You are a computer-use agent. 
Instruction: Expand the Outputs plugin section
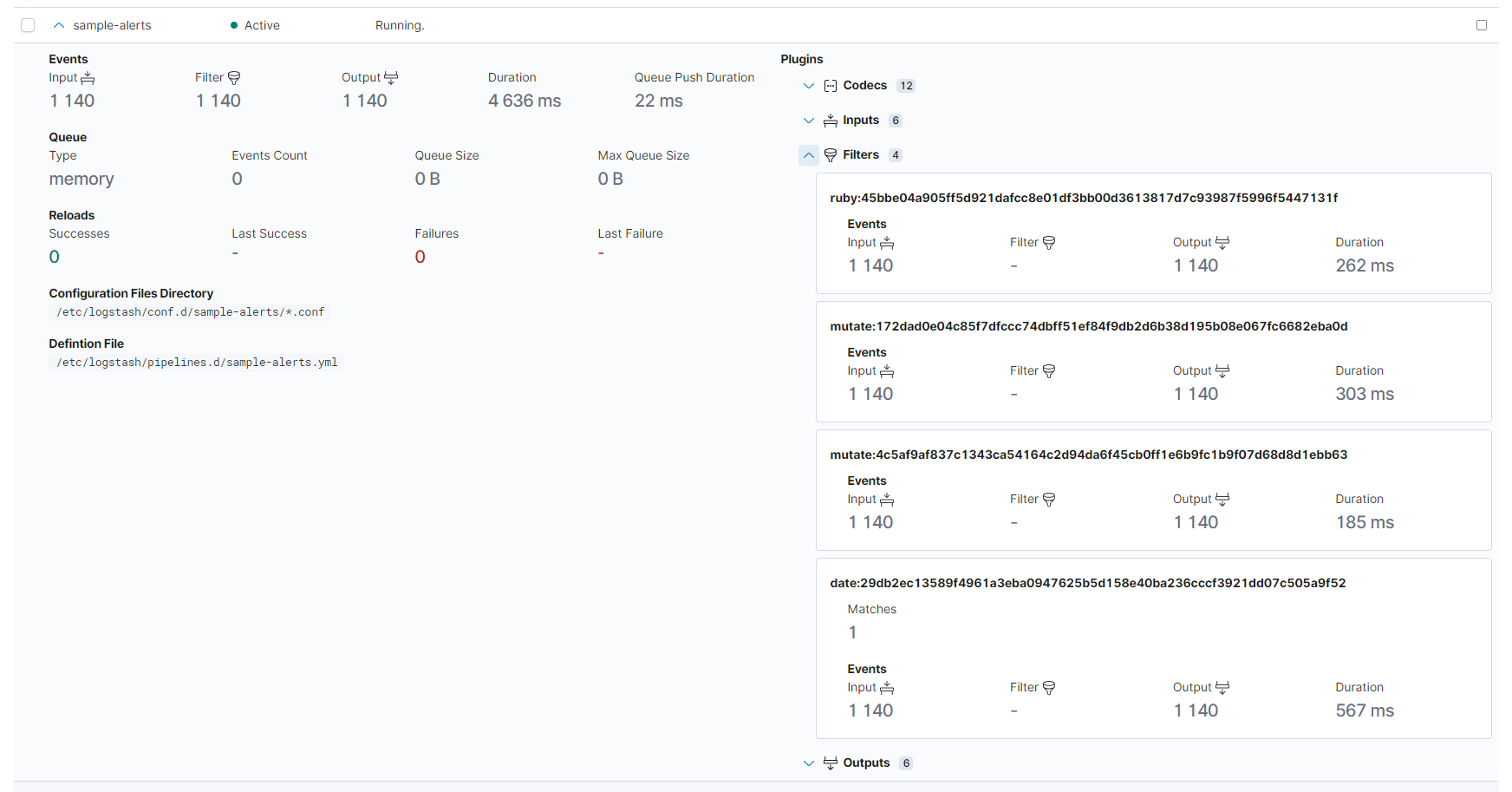coord(809,763)
